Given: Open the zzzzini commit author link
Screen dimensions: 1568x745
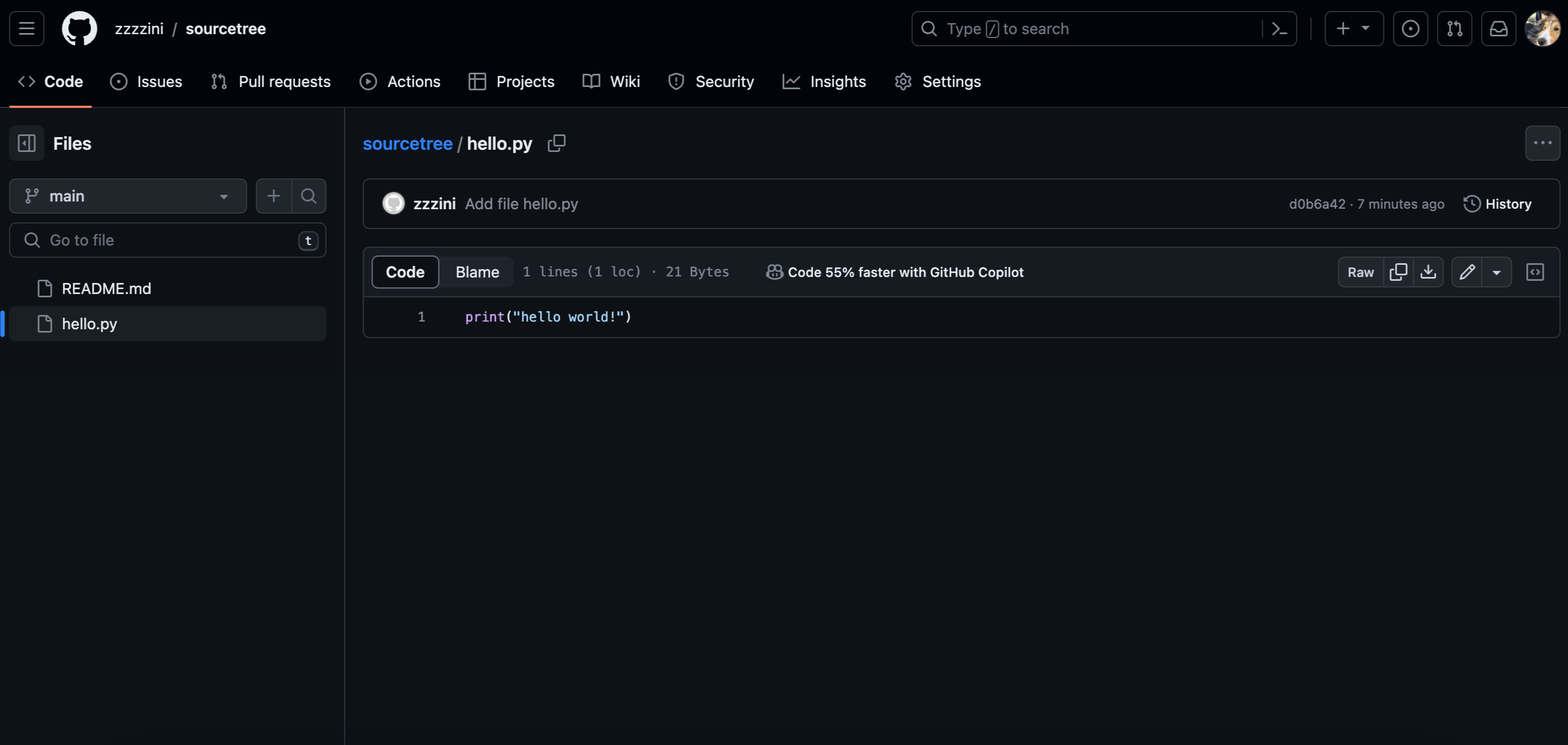Looking at the screenshot, I should 435,204.
